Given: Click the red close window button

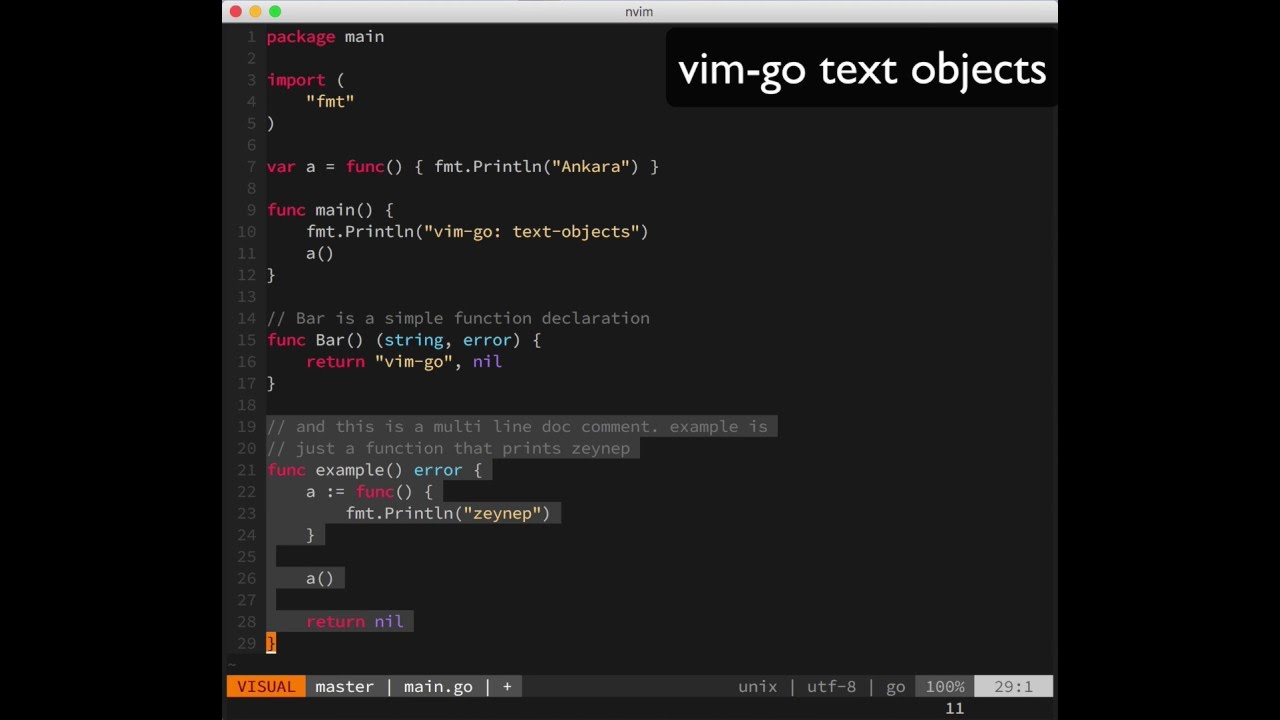Looking at the screenshot, I should point(236,11).
